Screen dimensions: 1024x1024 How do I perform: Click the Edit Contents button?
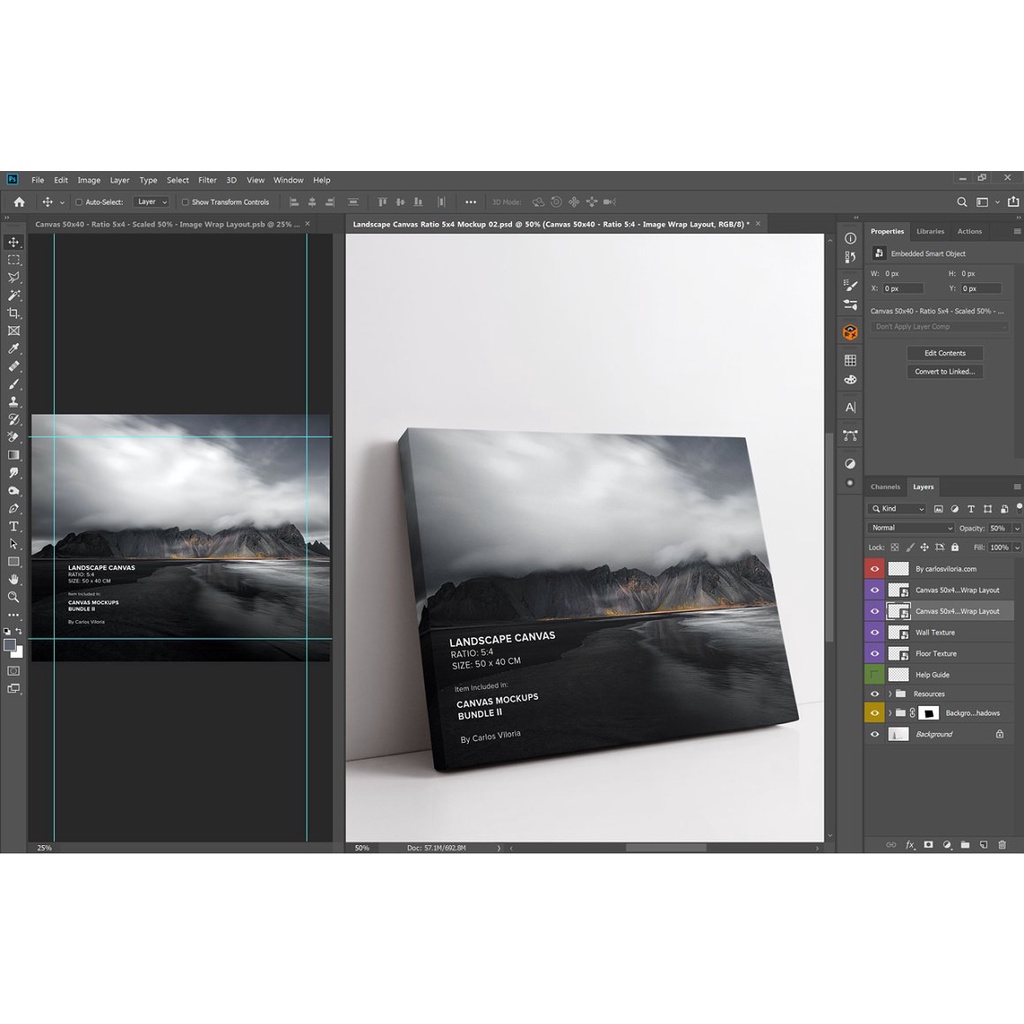tap(944, 353)
